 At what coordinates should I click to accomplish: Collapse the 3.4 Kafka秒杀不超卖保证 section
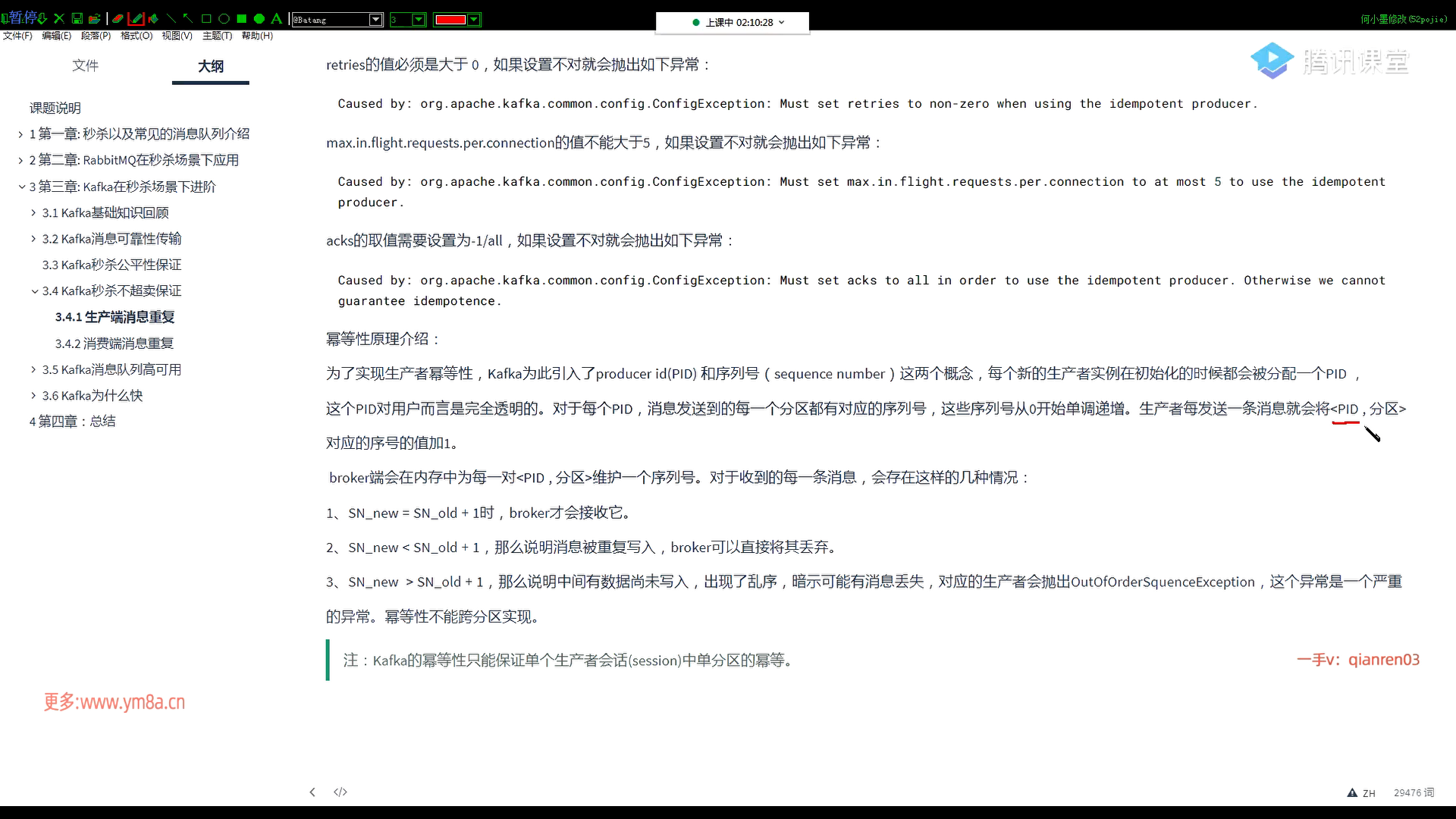pyautogui.click(x=34, y=291)
